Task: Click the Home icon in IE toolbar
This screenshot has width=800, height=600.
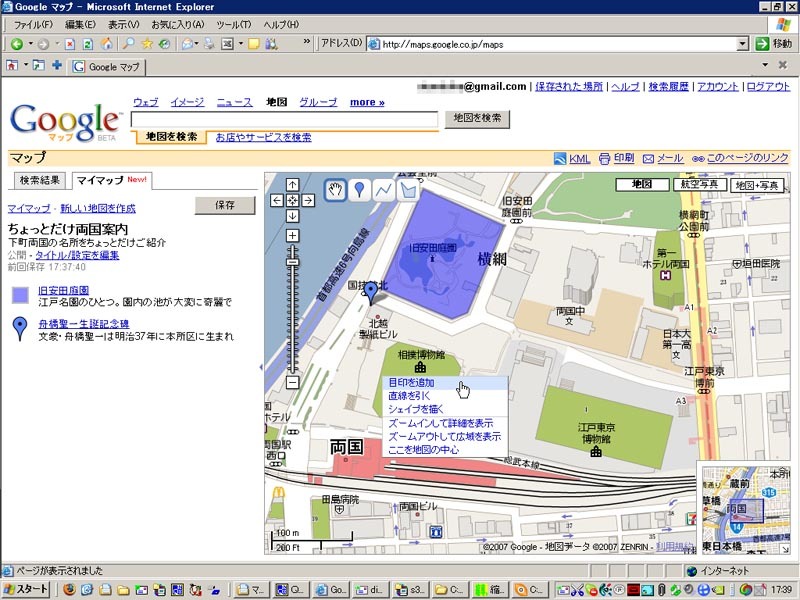Action: (x=106, y=44)
